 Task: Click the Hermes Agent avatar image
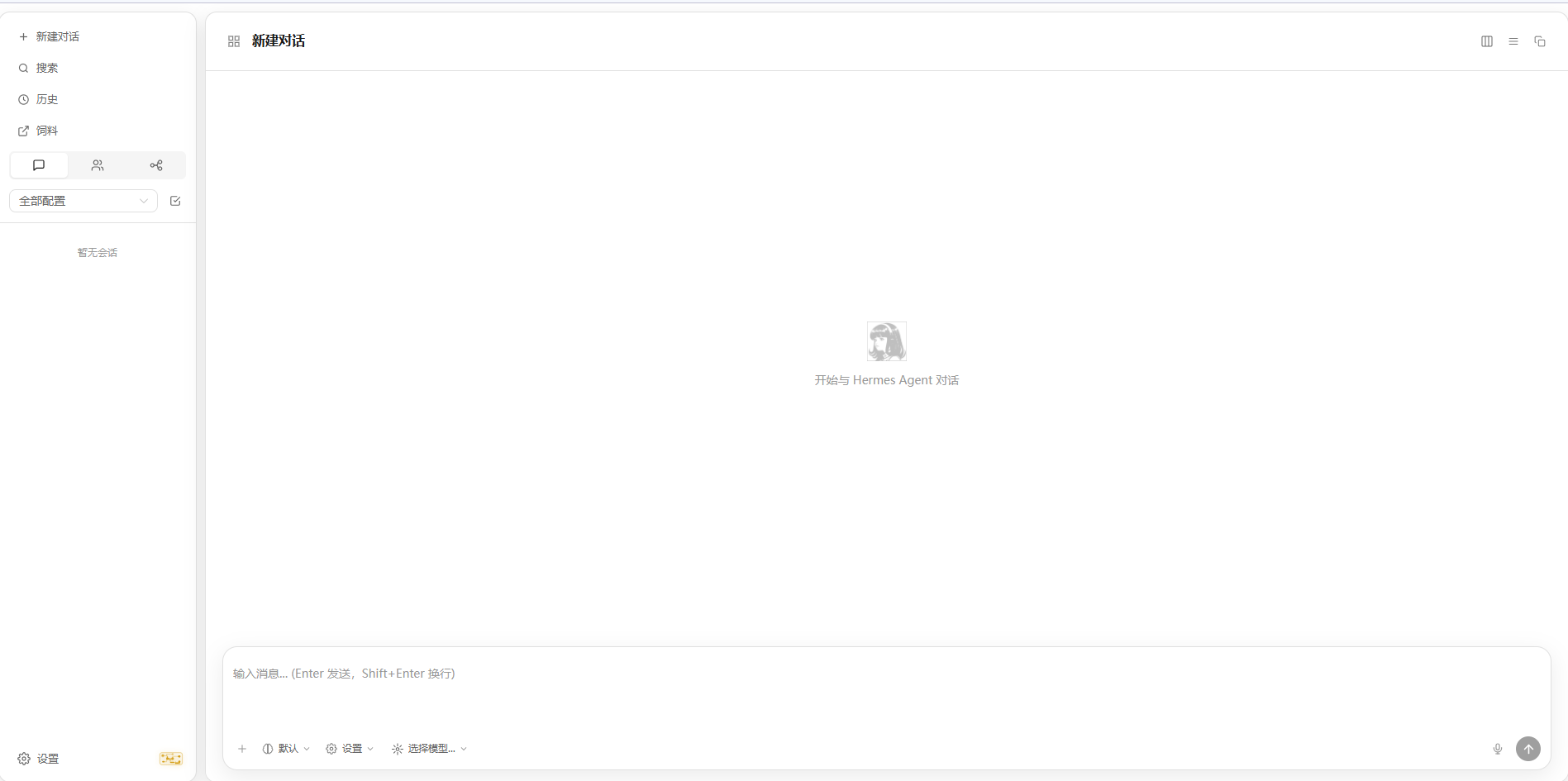click(x=887, y=341)
